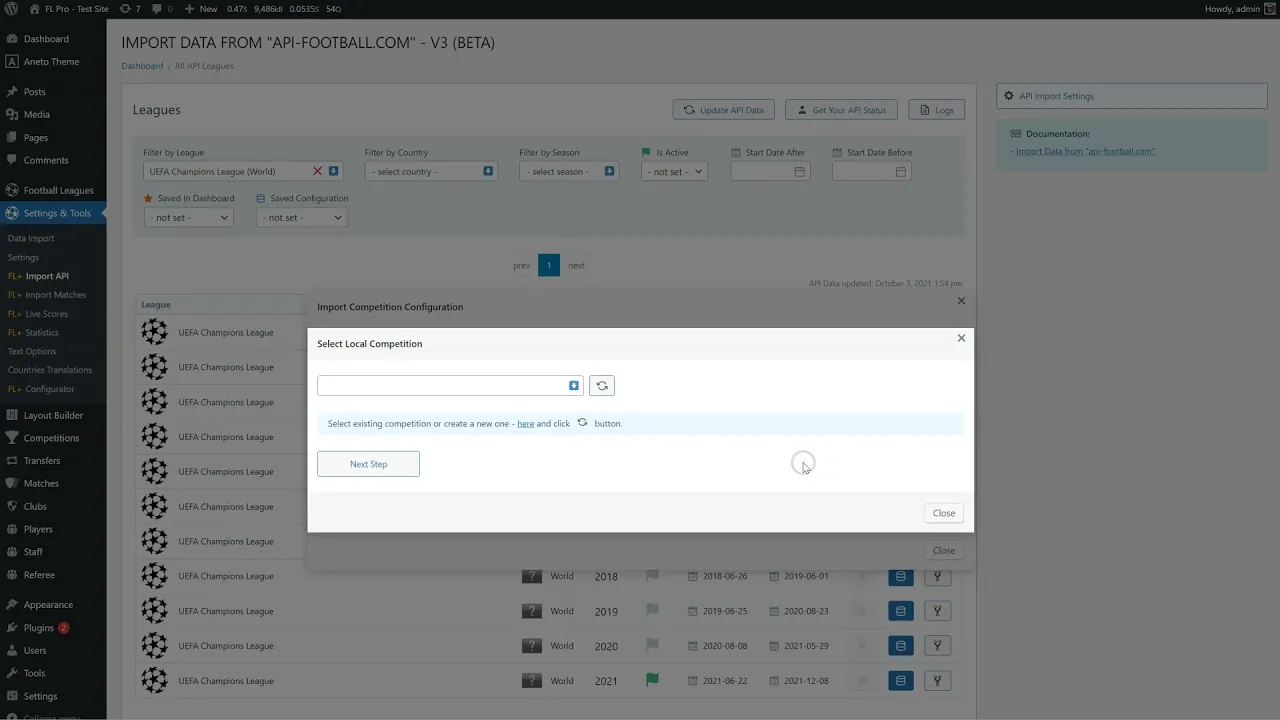Click the Get Your API Status button
Screen dimensions: 1280x720
[x=842, y=110]
